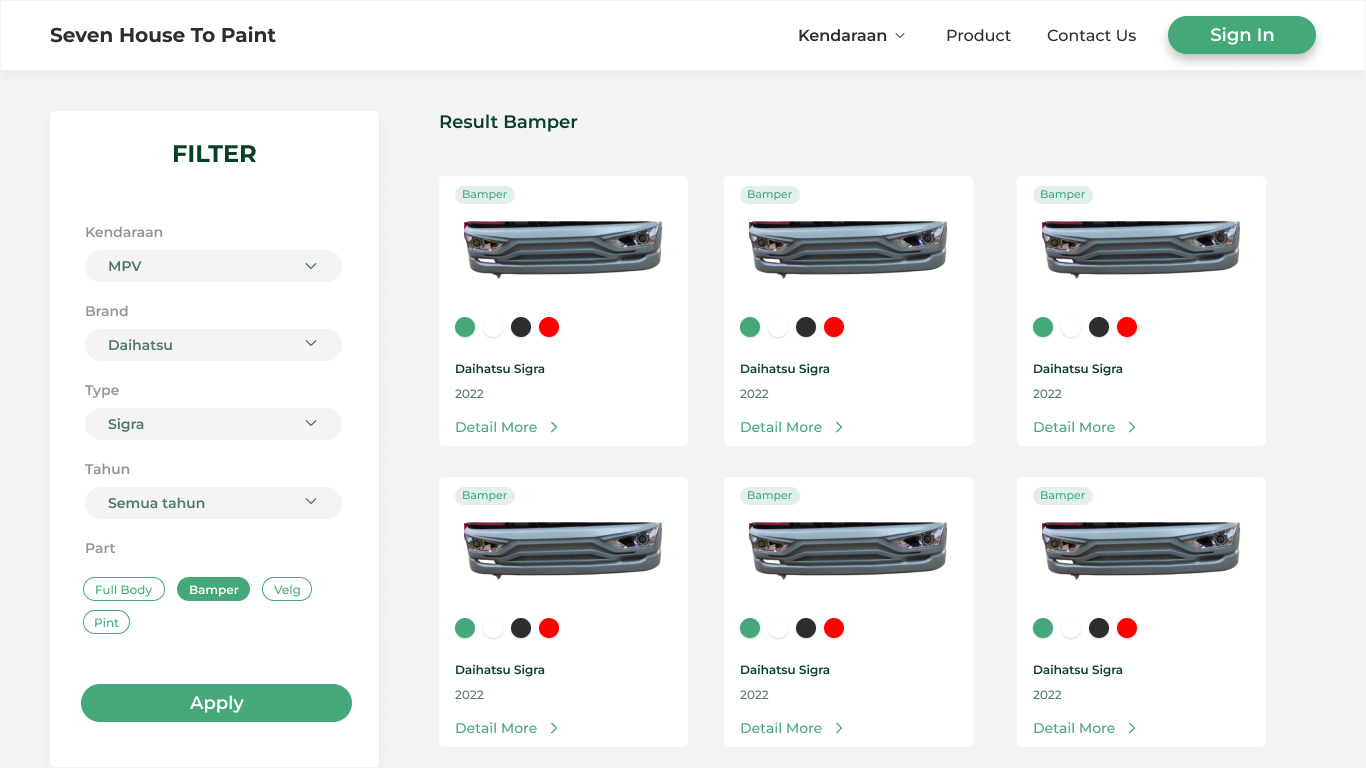Select black swatch on bottom-row last card
Viewport: 1366px width, 768px height.
pyautogui.click(x=1099, y=628)
